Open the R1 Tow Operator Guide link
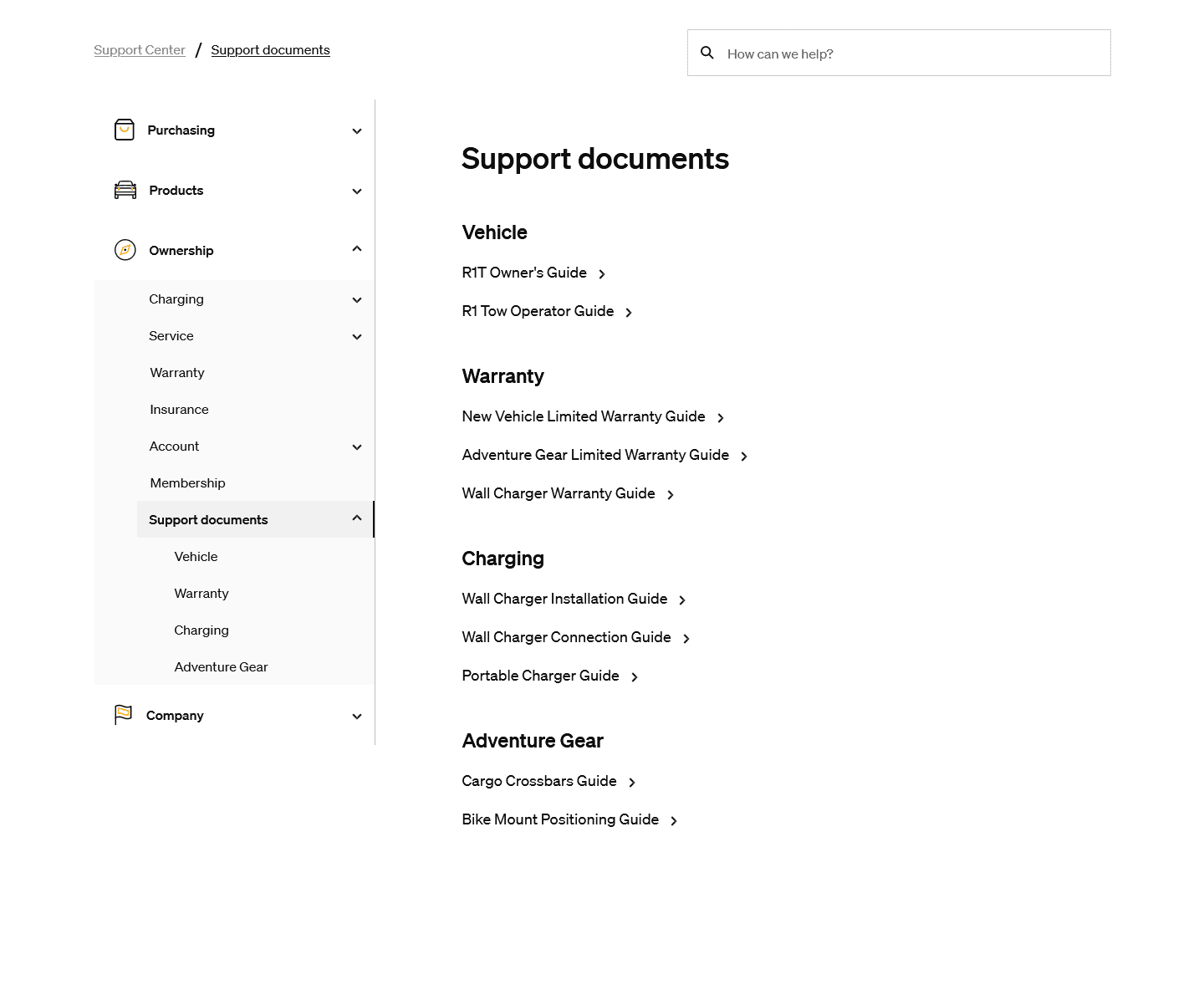 click(x=538, y=311)
